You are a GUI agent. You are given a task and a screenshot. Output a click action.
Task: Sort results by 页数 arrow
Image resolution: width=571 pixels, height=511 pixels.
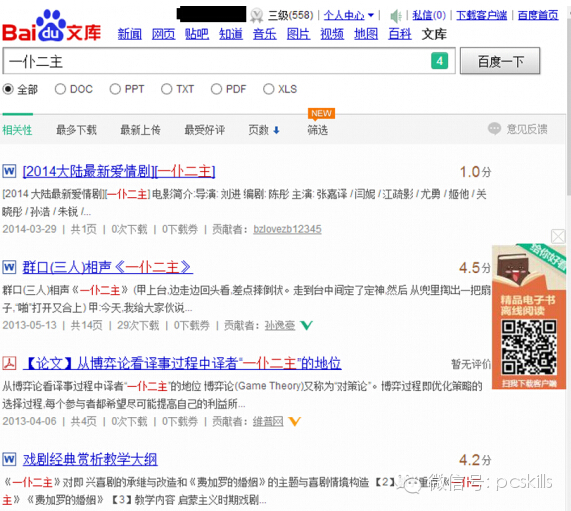(x=276, y=130)
